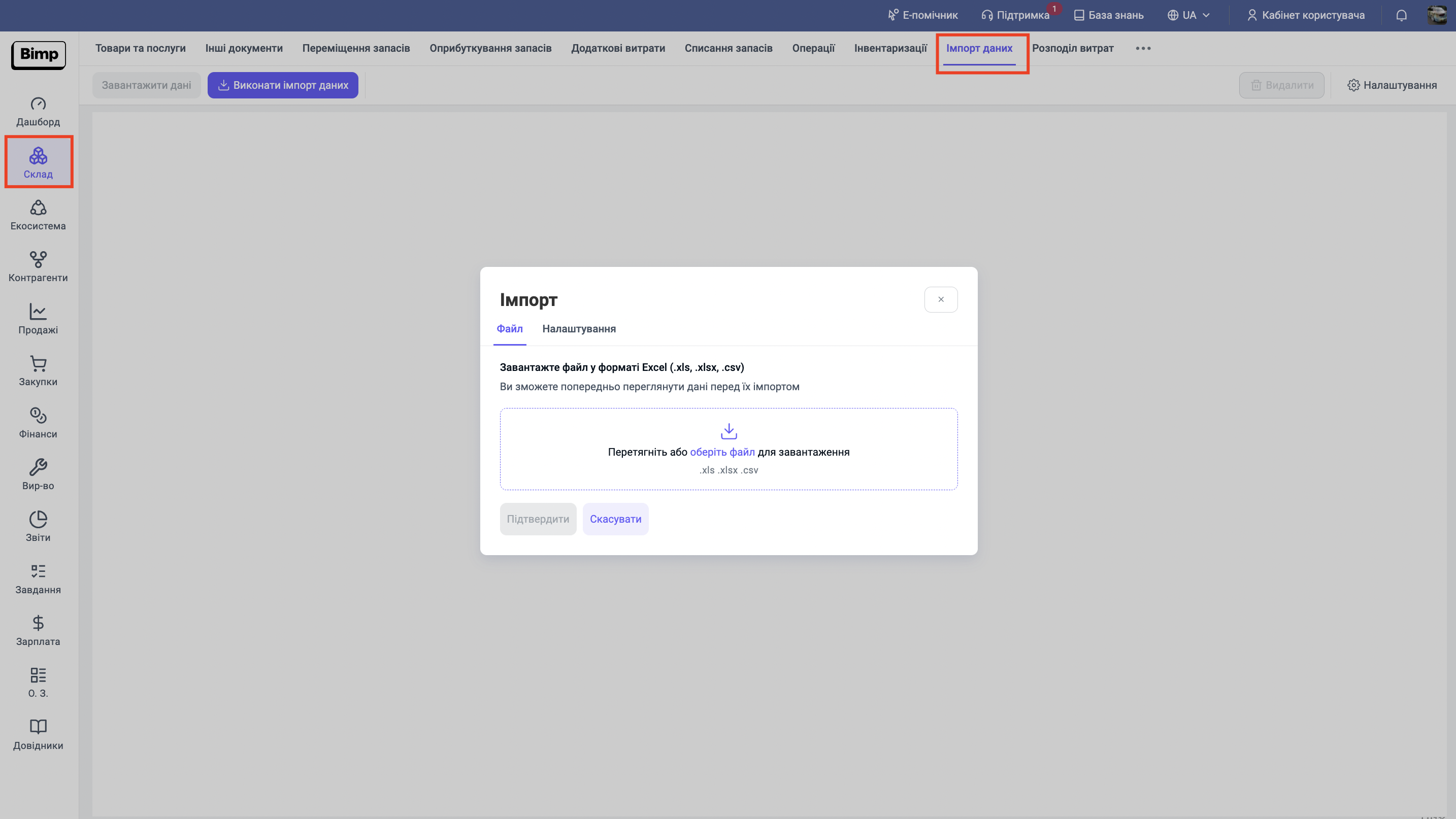Open Товари та послуги tab
Viewport: 1456px width, 819px height.
140,49
